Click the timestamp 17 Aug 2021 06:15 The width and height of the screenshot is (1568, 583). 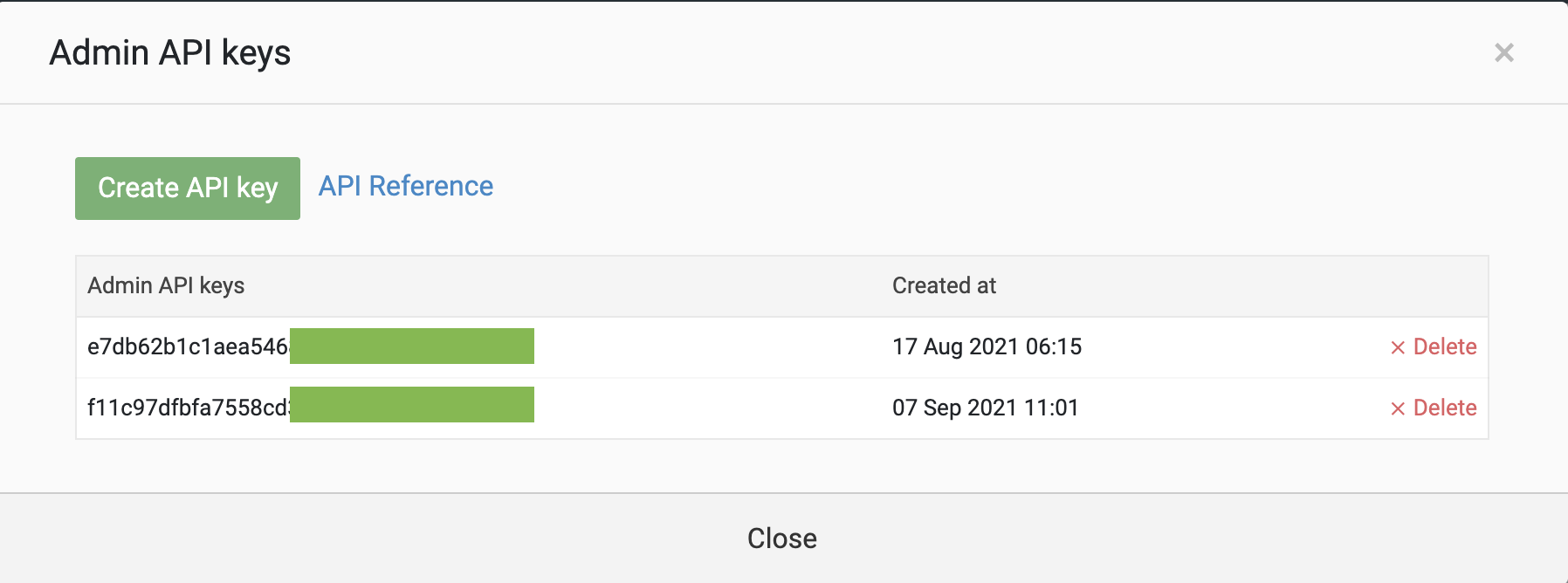987,346
